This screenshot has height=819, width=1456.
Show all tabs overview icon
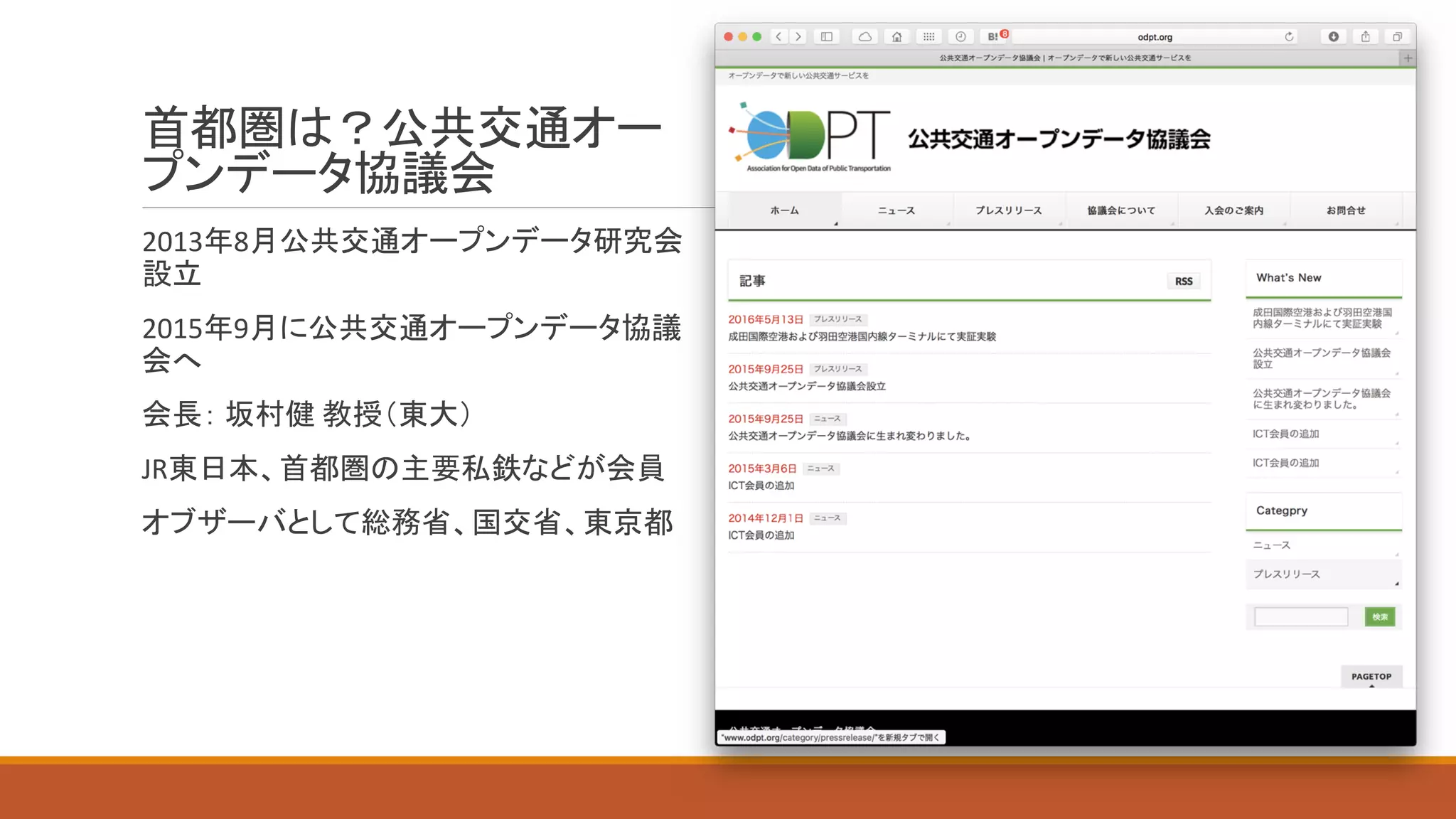pyautogui.click(x=1397, y=36)
